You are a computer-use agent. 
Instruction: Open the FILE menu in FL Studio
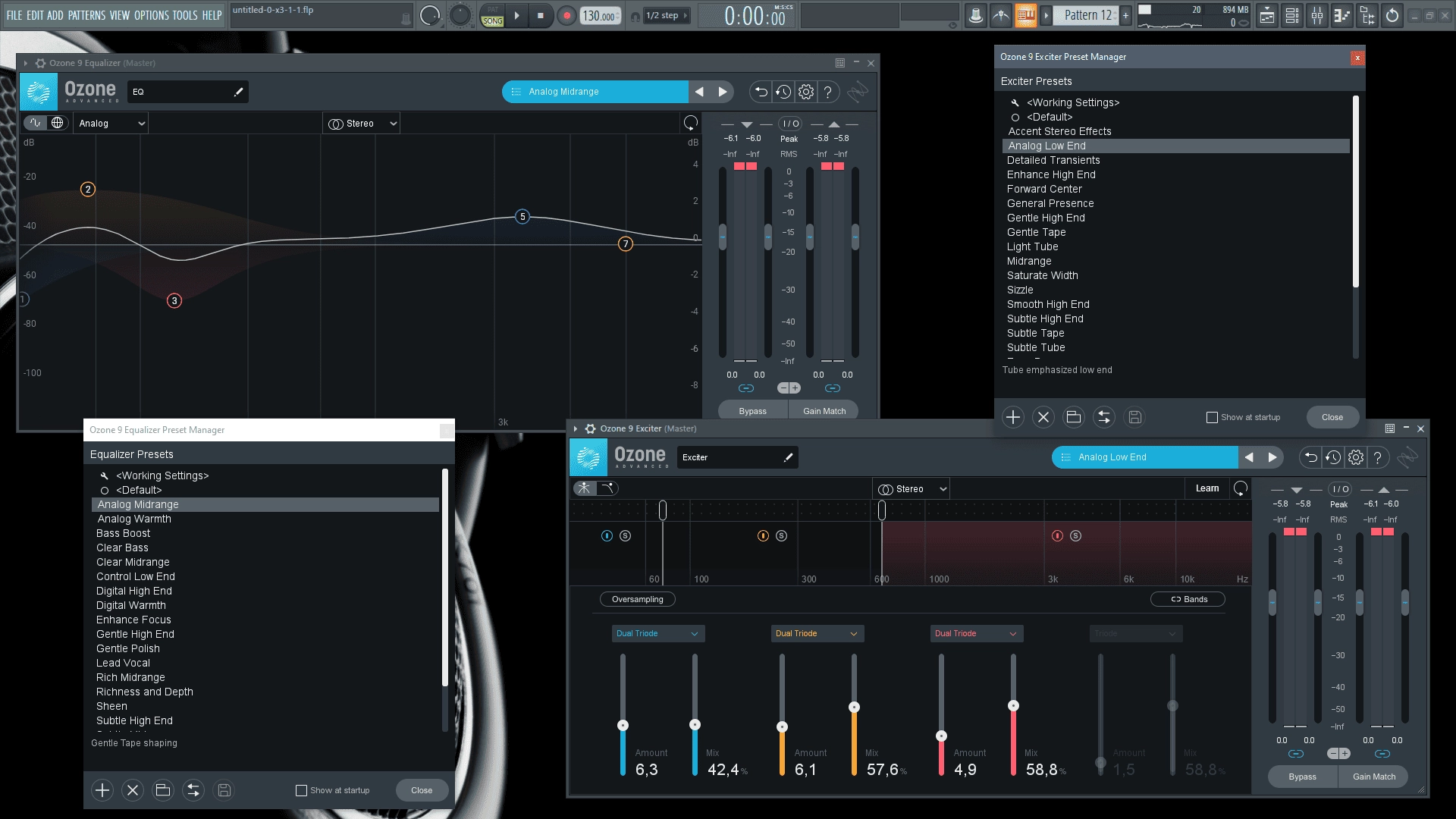tap(14, 15)
